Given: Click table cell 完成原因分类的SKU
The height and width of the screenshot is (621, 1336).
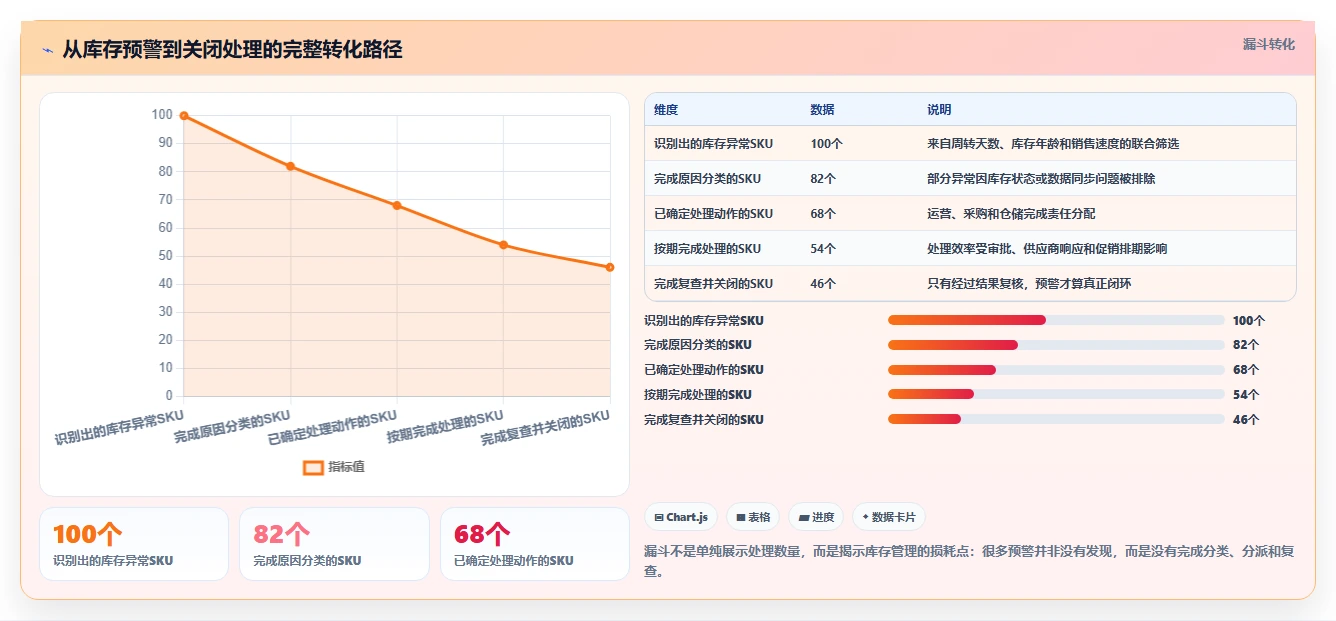Looking at the screenshot, I should (708, 179).
